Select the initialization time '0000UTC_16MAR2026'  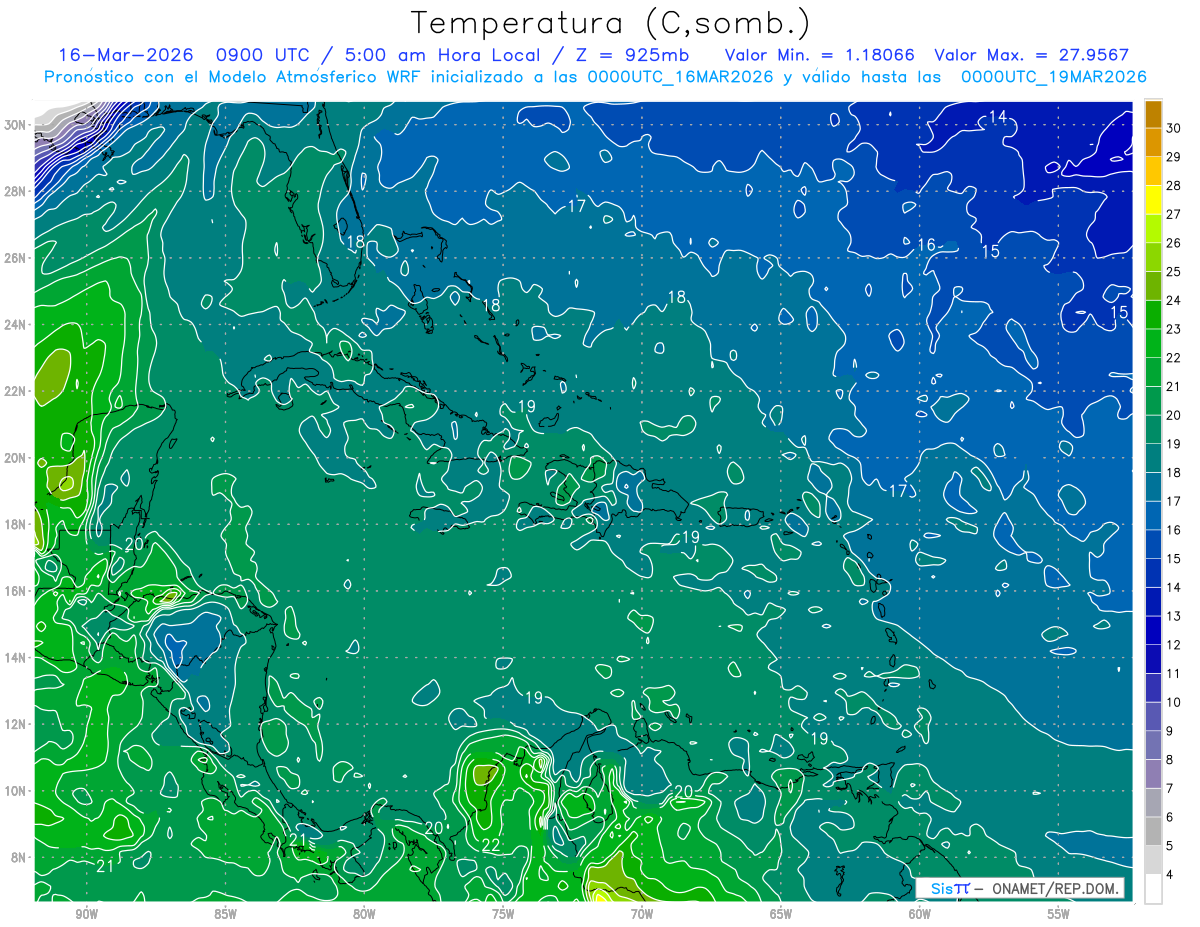click(678, 77)
